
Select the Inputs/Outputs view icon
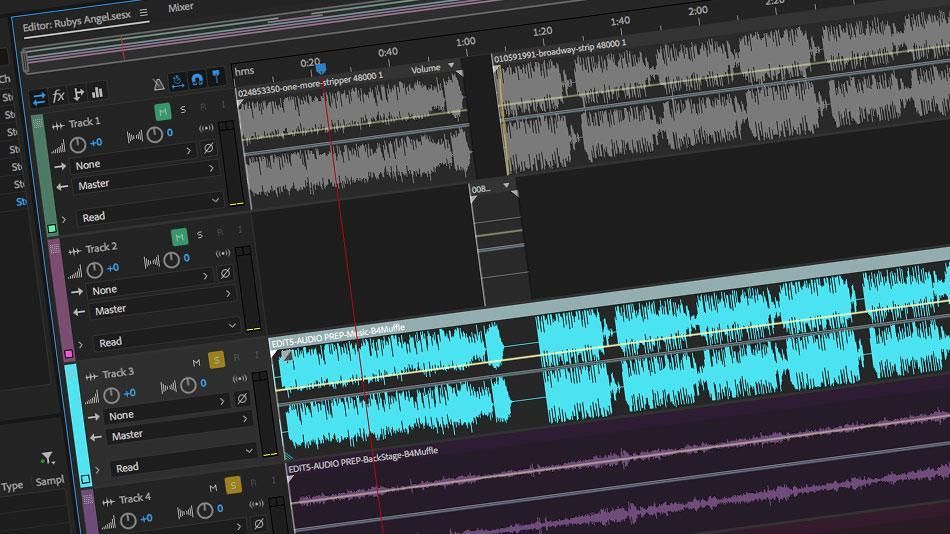(x=39, y=98)
